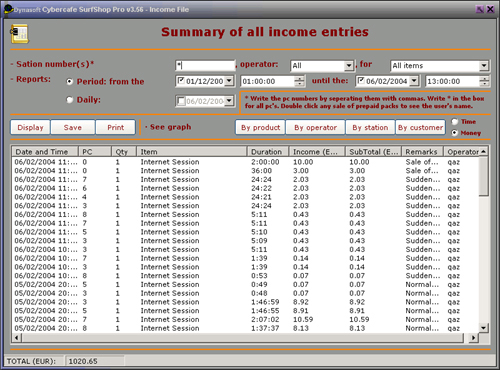Open the Daily date calendar dropdown
Viewport: 500px width, 370px height.
point(229,101)
